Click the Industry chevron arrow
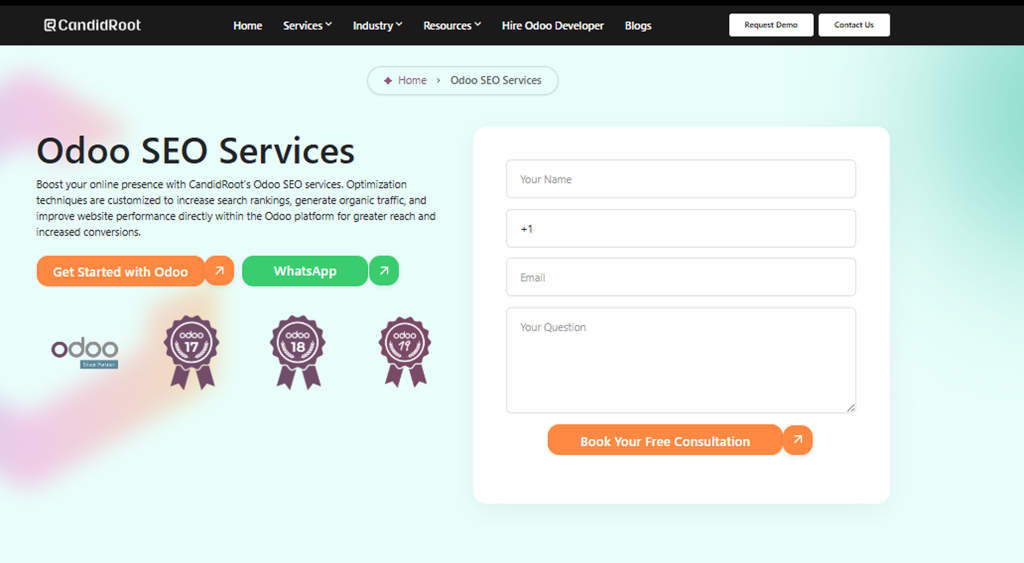The width and height of the screenshot is (1024, 563). (399, 25)
